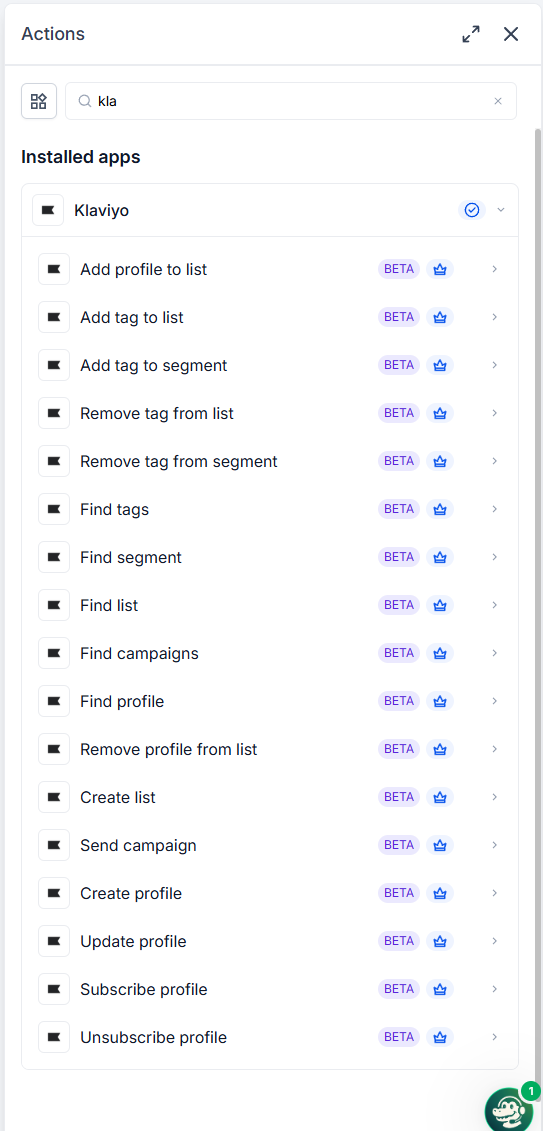Choose the Update profile action
Screen dimensions: 543x1131
click(270, 941)
